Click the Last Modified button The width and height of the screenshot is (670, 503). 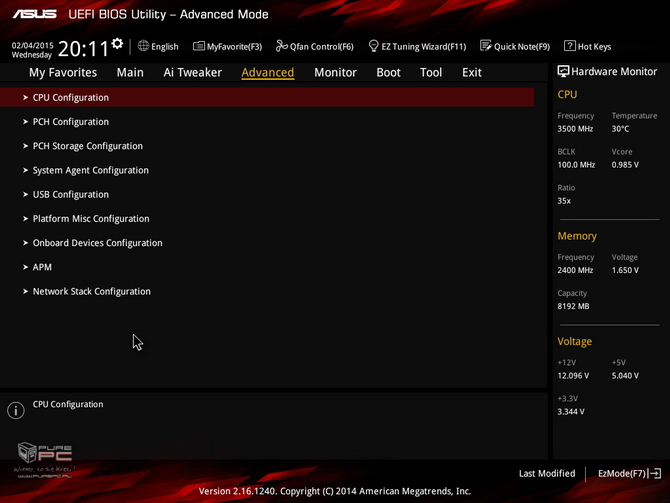click(x=547, y=473)
